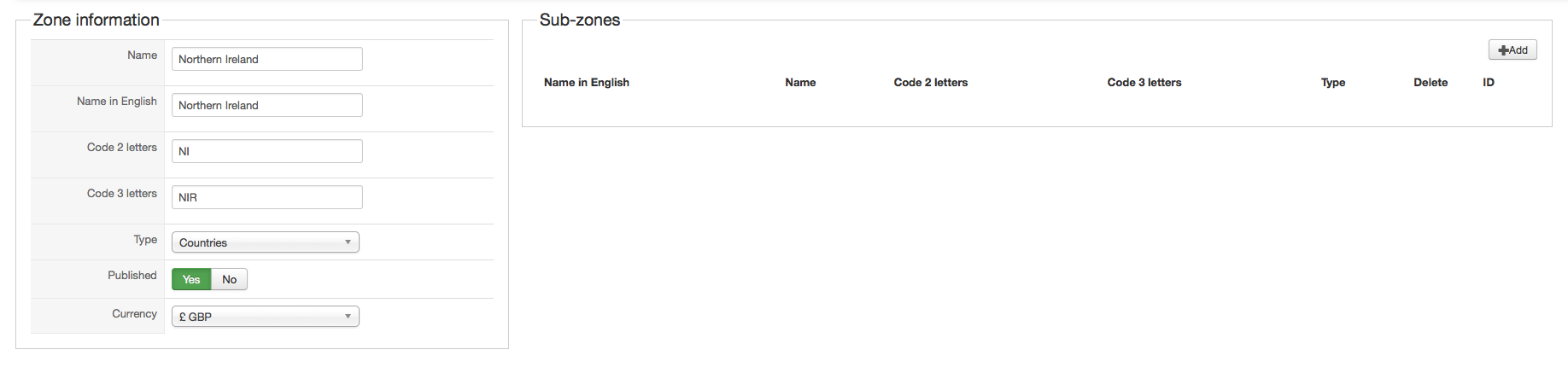Click the Zone information section title

96,20
